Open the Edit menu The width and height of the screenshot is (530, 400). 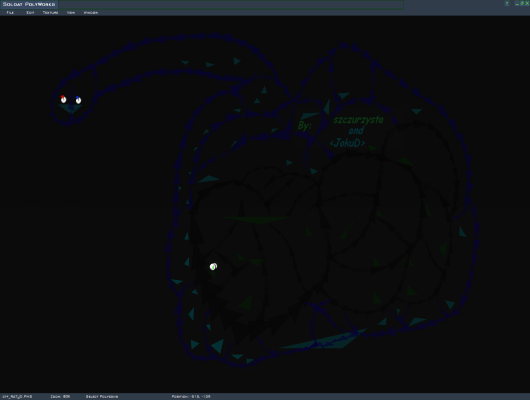tap(30, 13)
